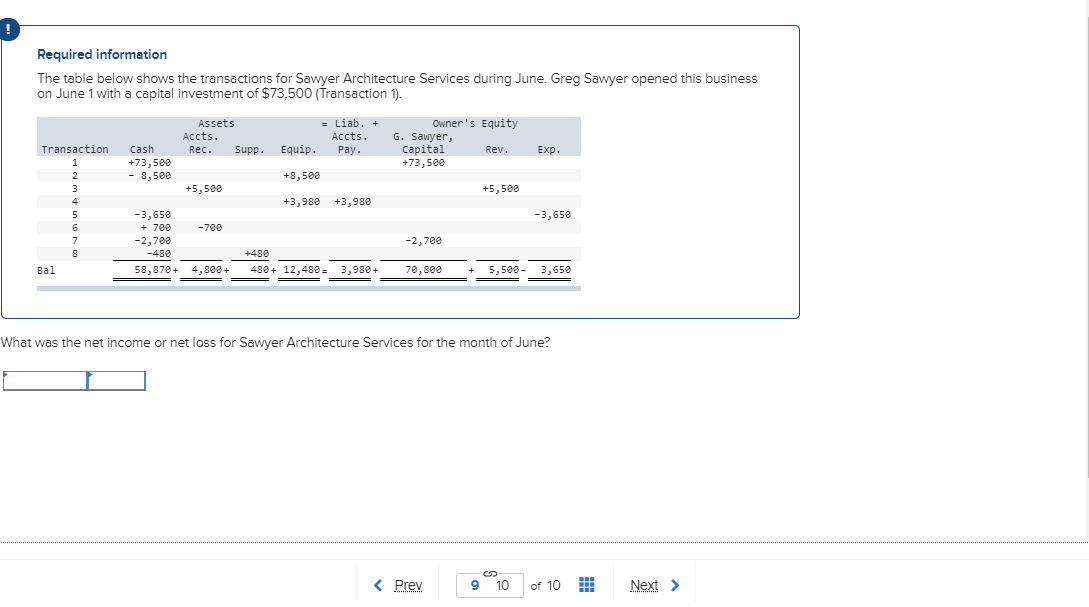1089x607 pixels.
Task: Click the blue exclamation alert icon
Action: [9, 30]
